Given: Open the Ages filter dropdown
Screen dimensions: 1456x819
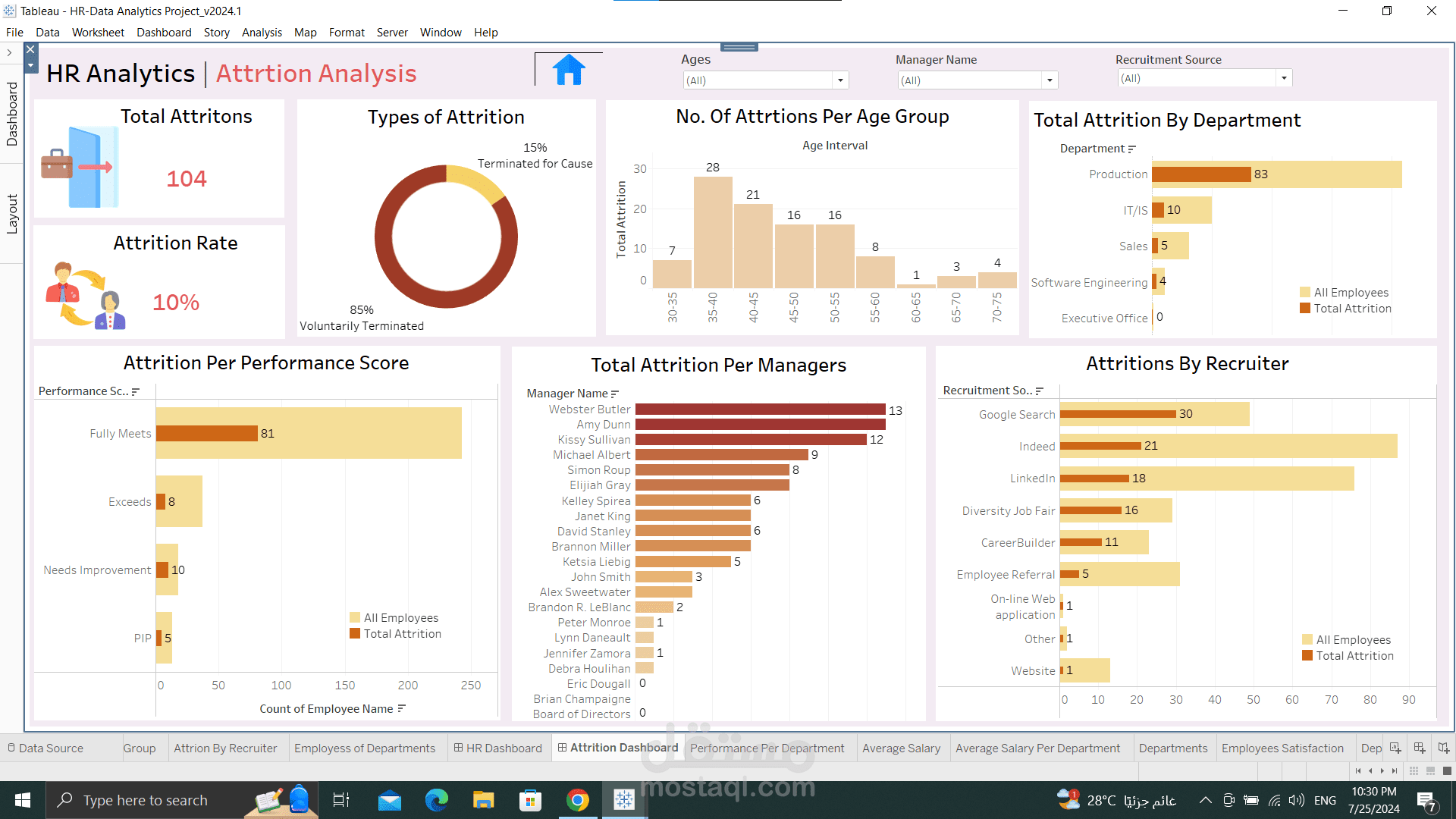Looking at the screenshot, I should (839, 80).
